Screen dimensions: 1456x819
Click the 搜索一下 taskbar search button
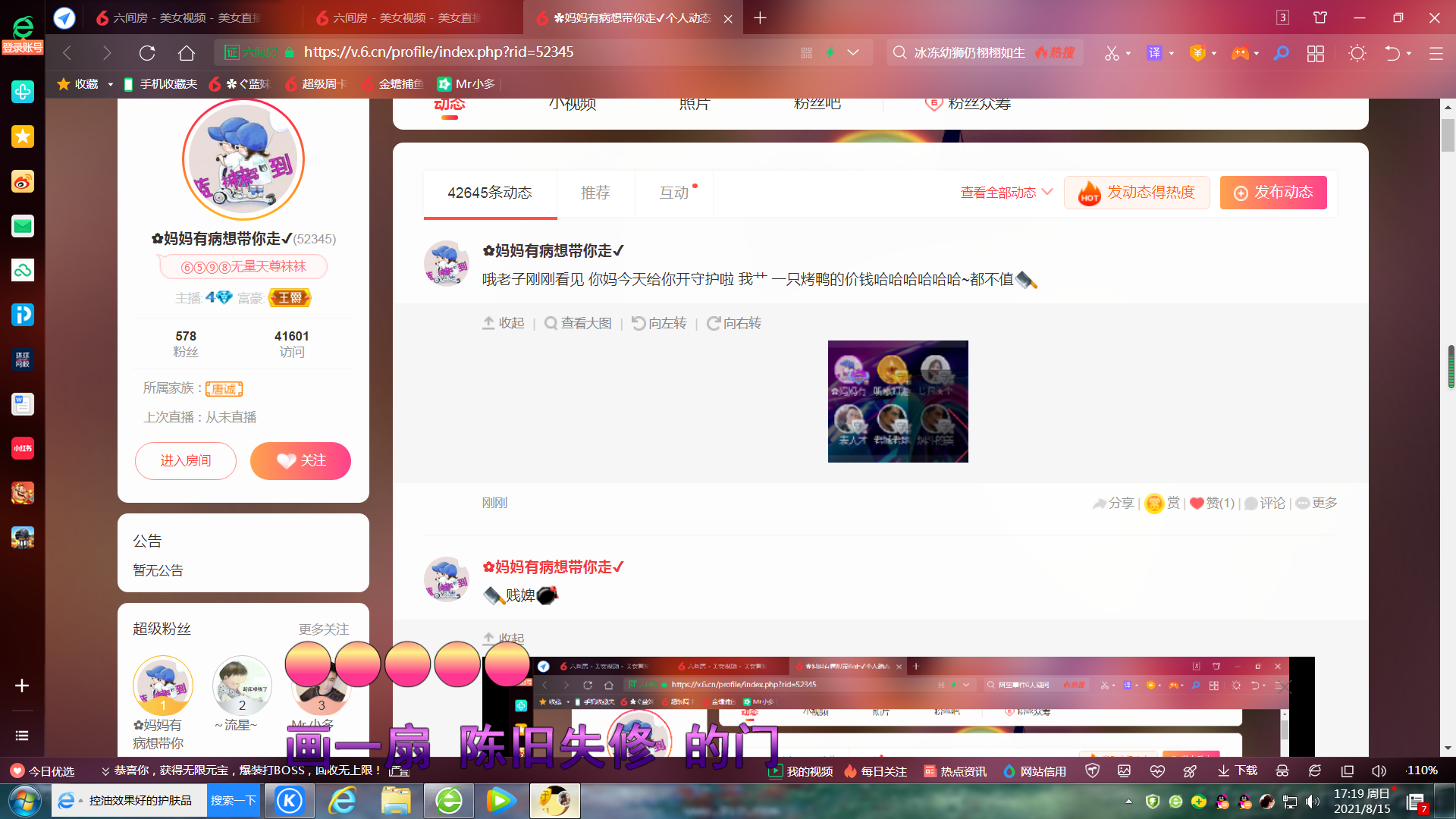pyautogui.click(x=234, y=801)
